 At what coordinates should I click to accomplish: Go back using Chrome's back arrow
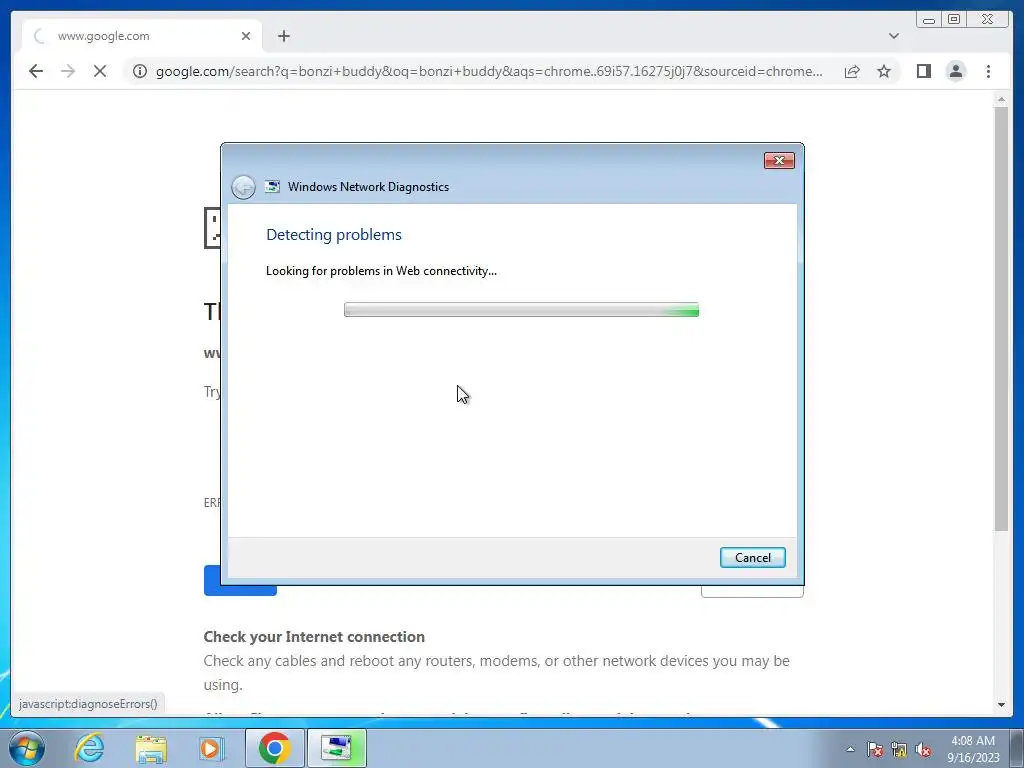coord(36,71)
